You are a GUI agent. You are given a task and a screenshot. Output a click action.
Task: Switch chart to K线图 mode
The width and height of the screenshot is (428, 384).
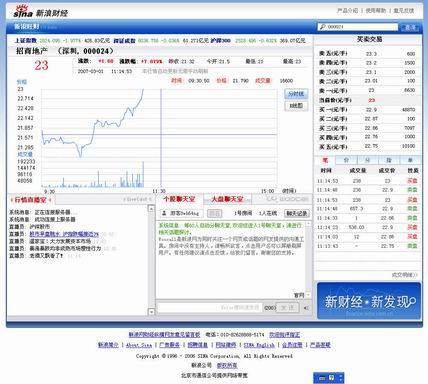(x=296, y=106)
